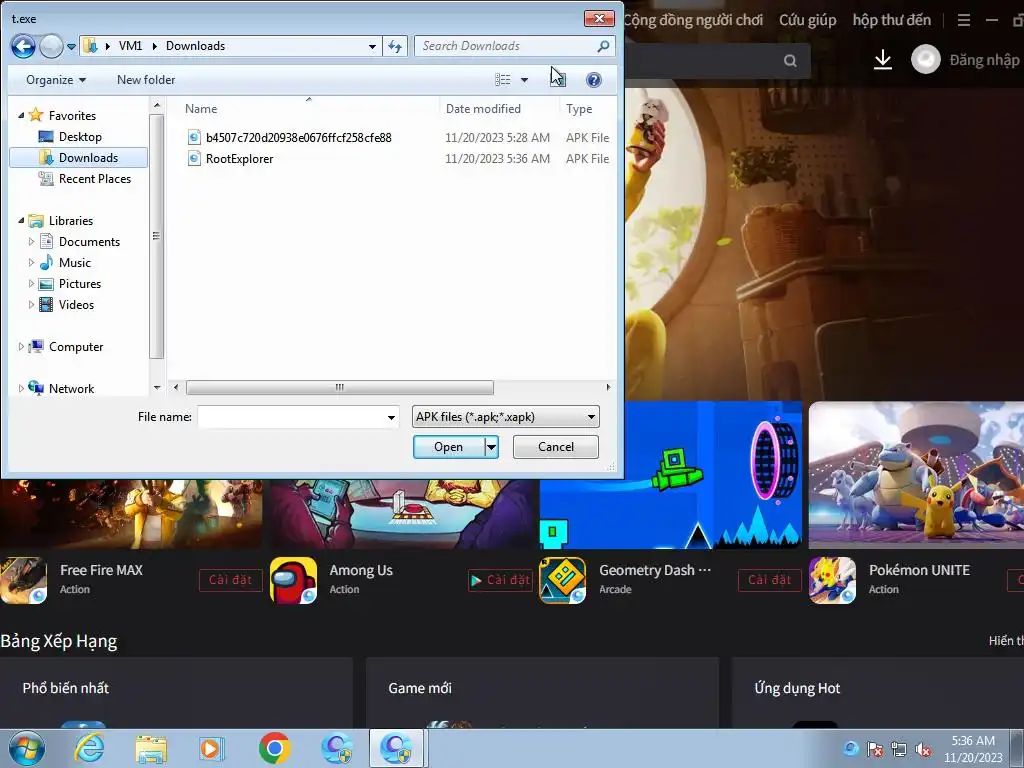Switch to Ứng dụng Hot ranking tab
This screenshot has width=1024, height=768.
pos(797,688)
